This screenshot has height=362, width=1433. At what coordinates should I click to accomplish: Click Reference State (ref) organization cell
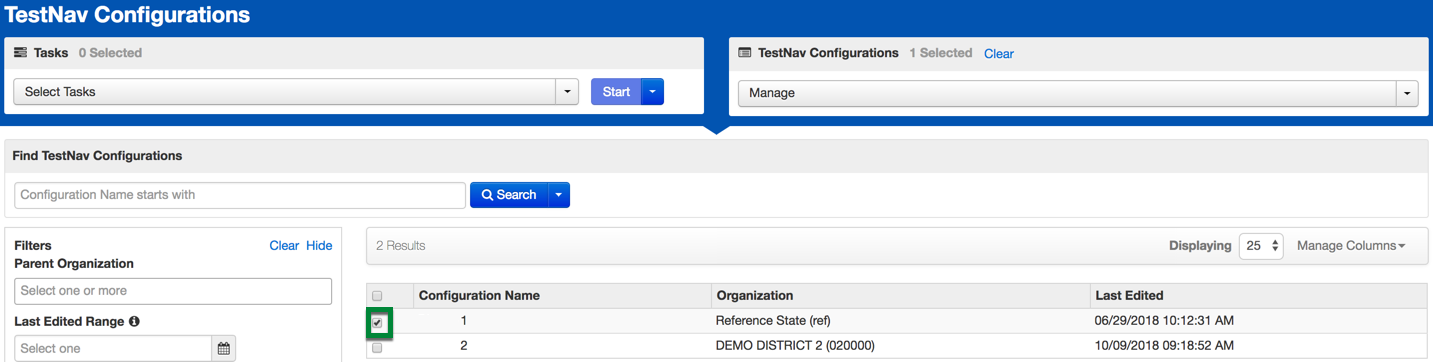(773, 321)
